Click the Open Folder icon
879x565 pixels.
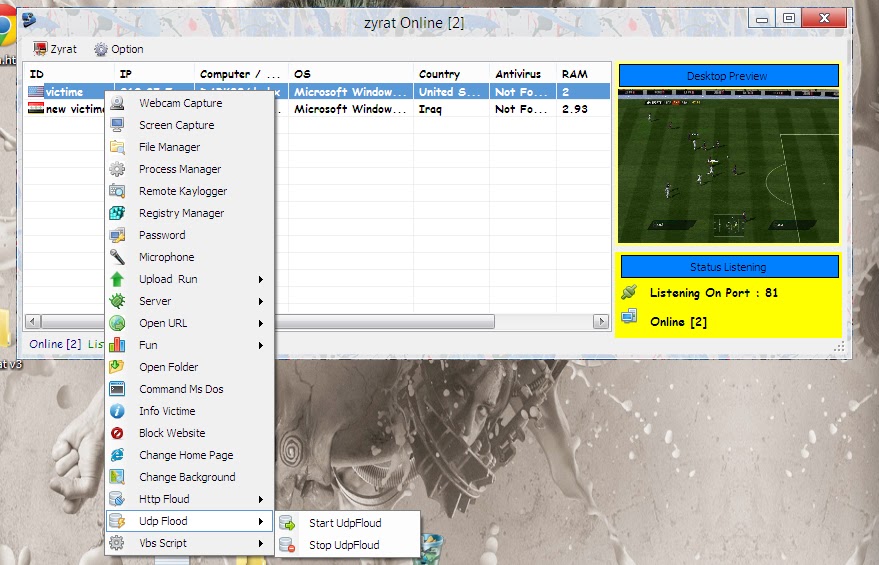117,367
